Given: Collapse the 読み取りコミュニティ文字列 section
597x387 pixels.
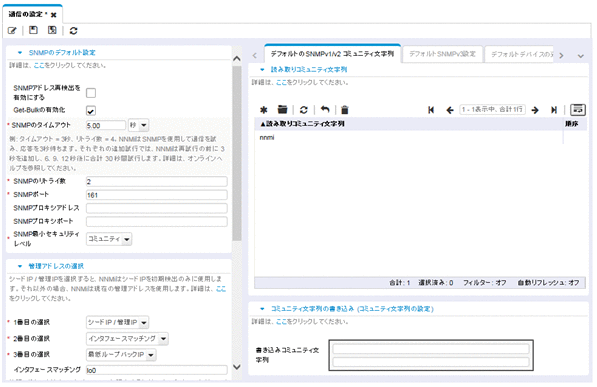Looking at the screenshot, I should [262, 69].
